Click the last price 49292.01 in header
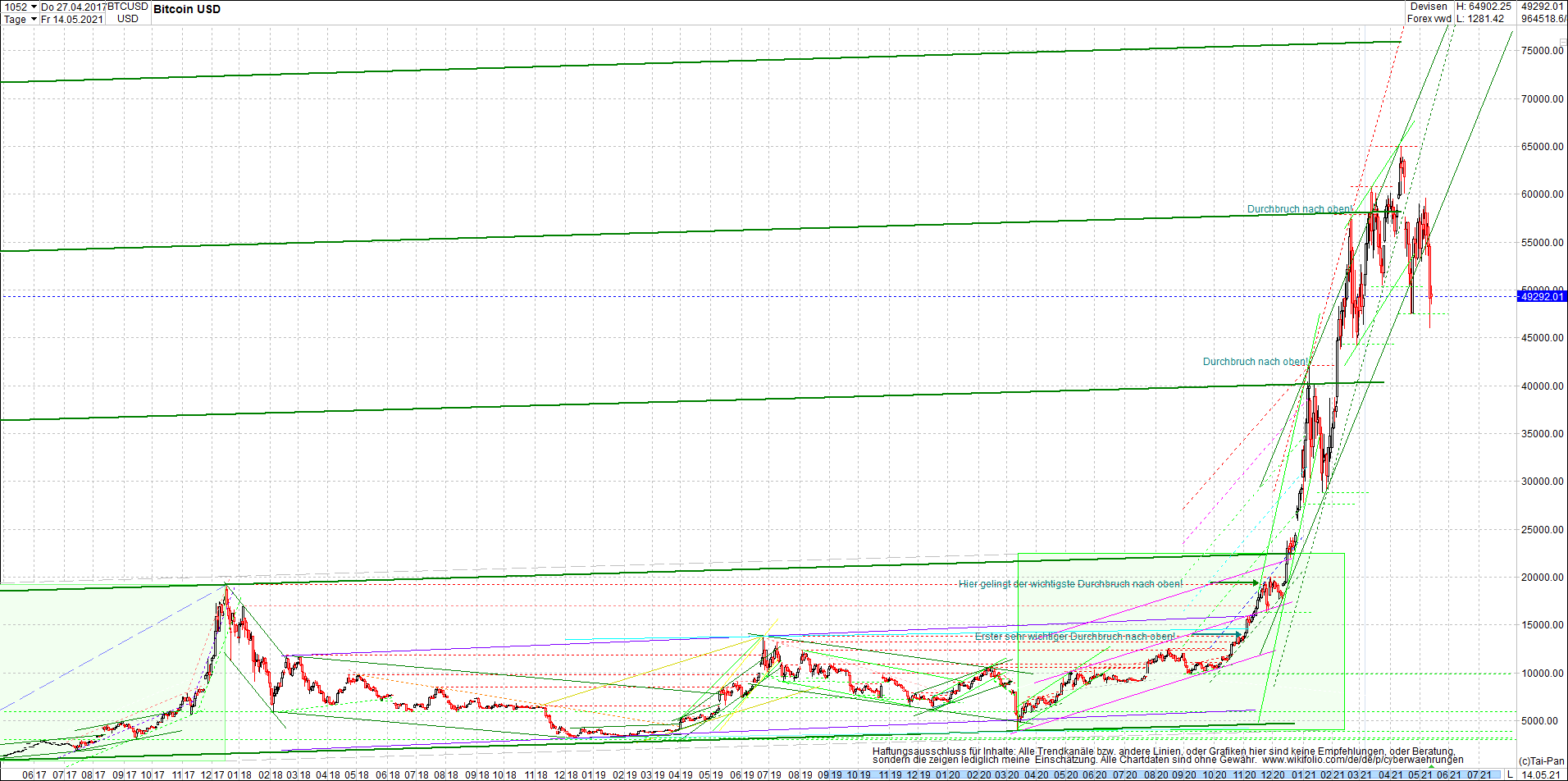Viewport: 1568px width, 781px height. (x=1543, y=7)
